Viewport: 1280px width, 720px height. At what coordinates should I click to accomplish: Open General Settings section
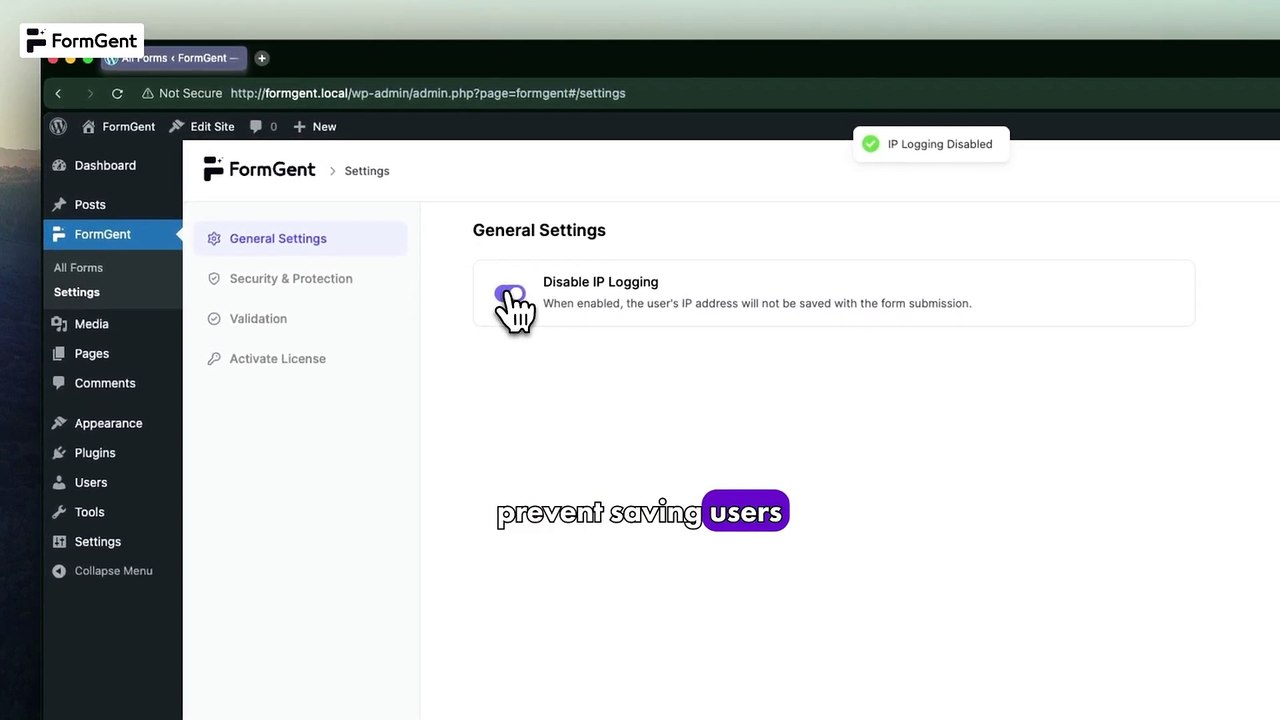(300, 238)
